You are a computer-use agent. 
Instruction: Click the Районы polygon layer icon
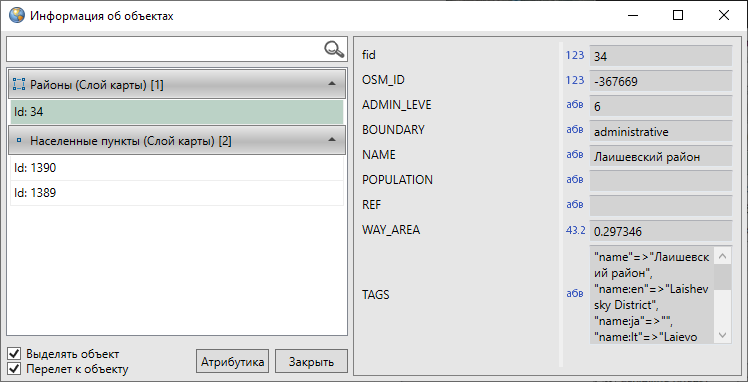(x=19, y=85)
